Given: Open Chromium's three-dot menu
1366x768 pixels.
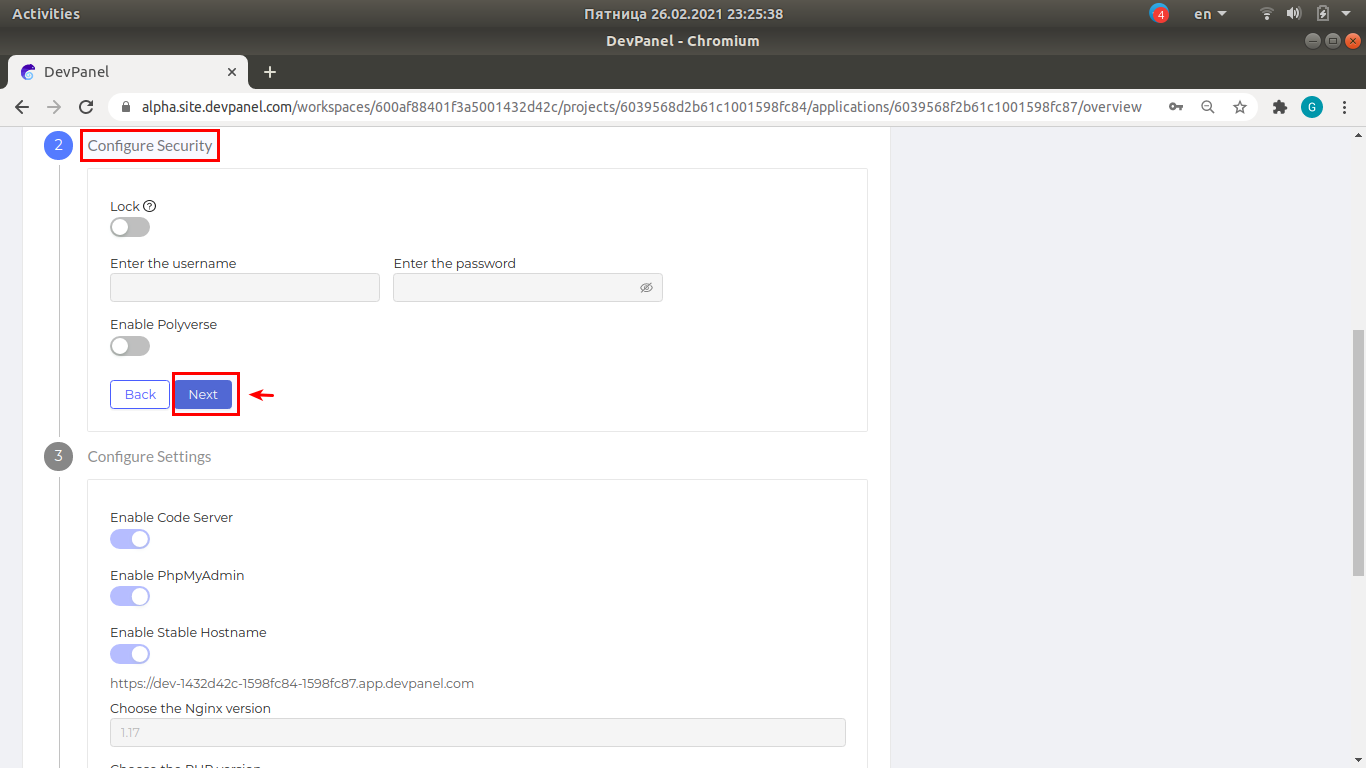Looking at the screenshot, I should coord(1345,106).
